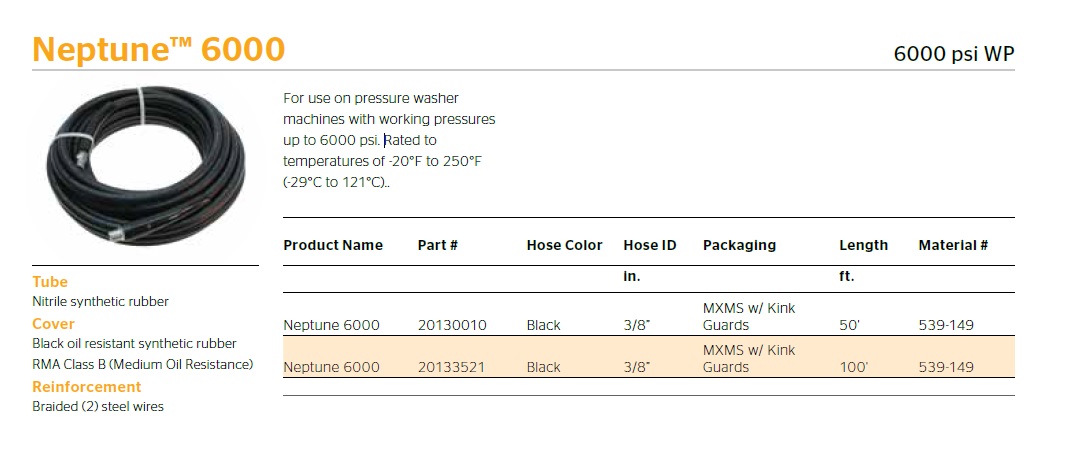
Task: Click the Length column header
Action: click(863, 245)
